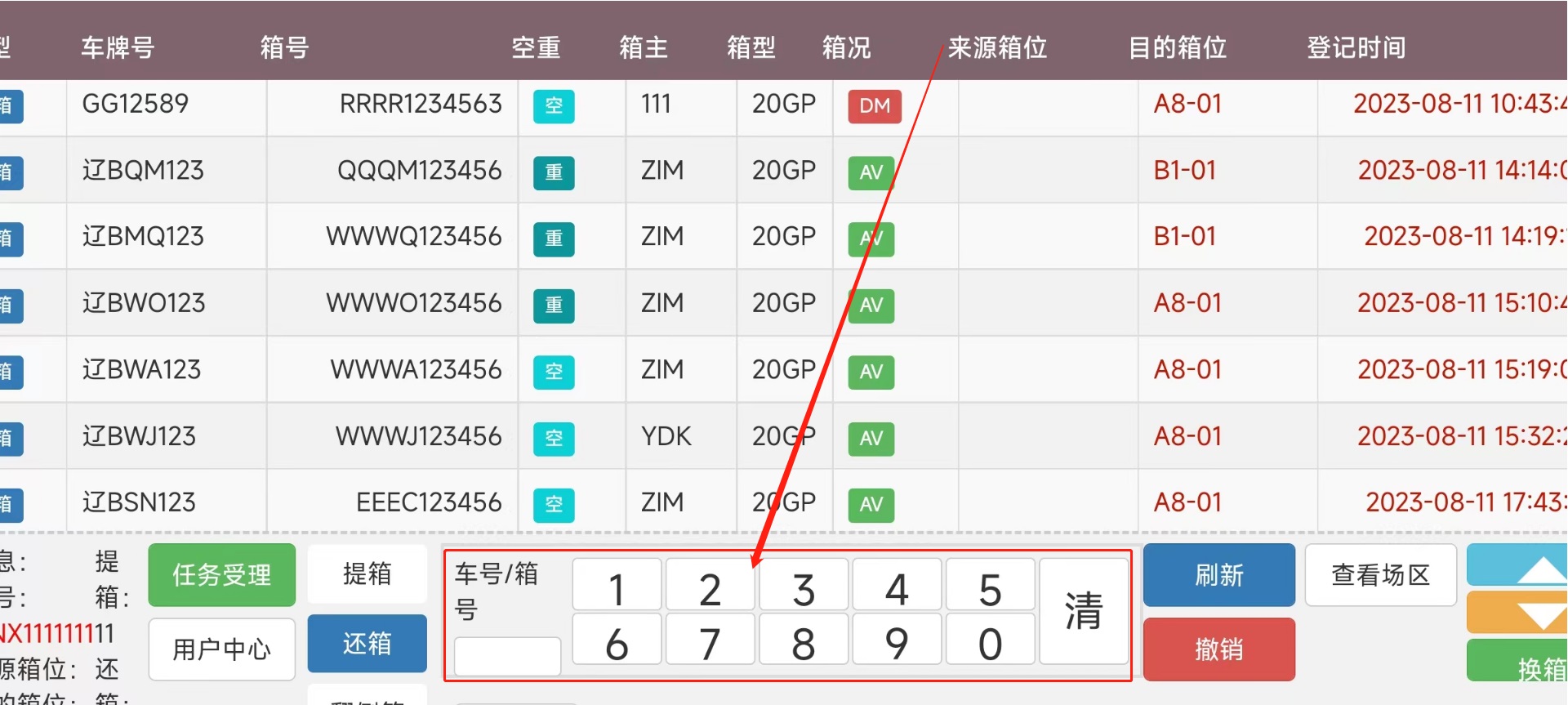Select the 还箱 tab
The image size is (1568, 705).
pos(367,644)
